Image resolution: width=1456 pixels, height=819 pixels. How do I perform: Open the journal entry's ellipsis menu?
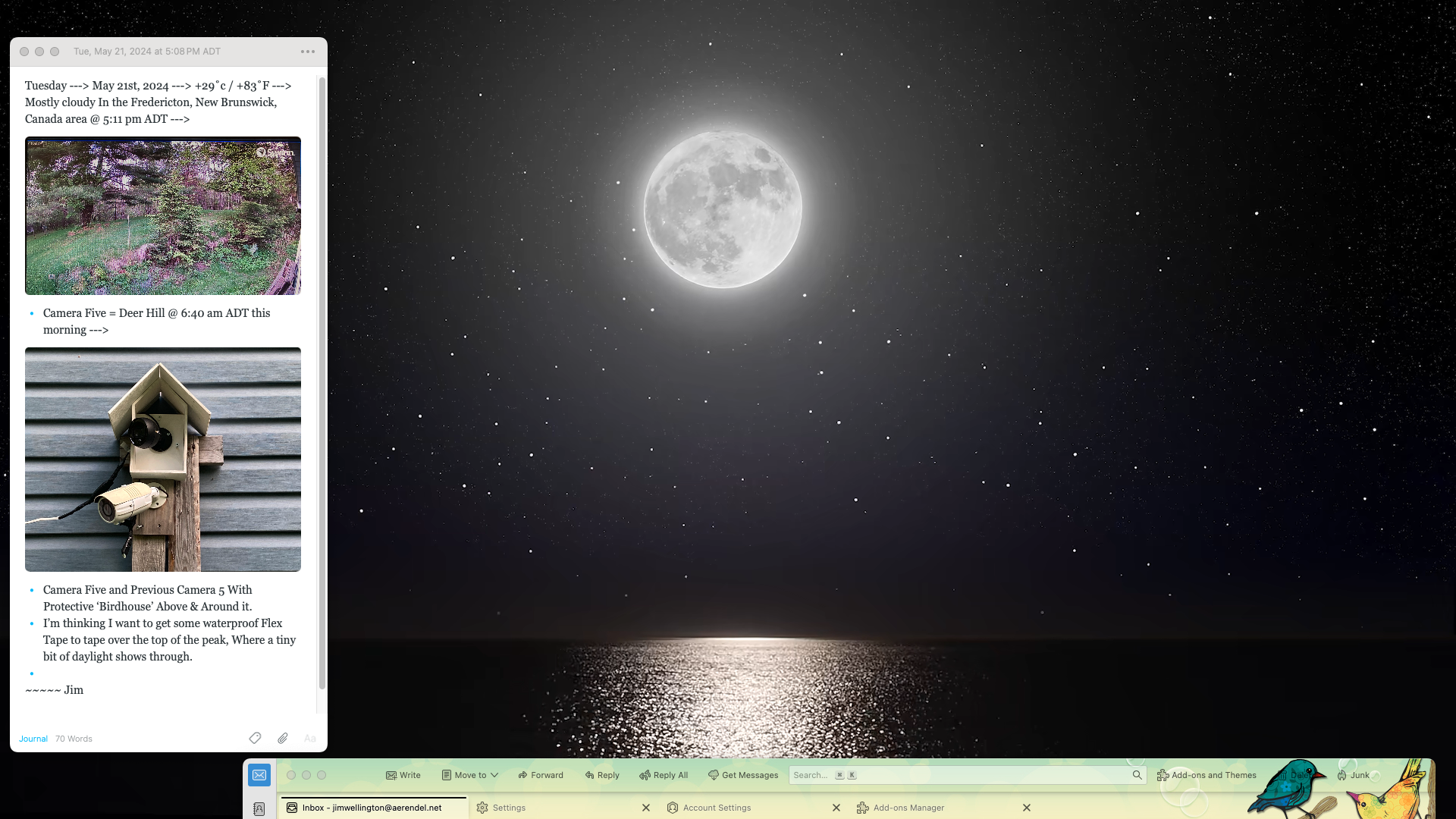307,51
